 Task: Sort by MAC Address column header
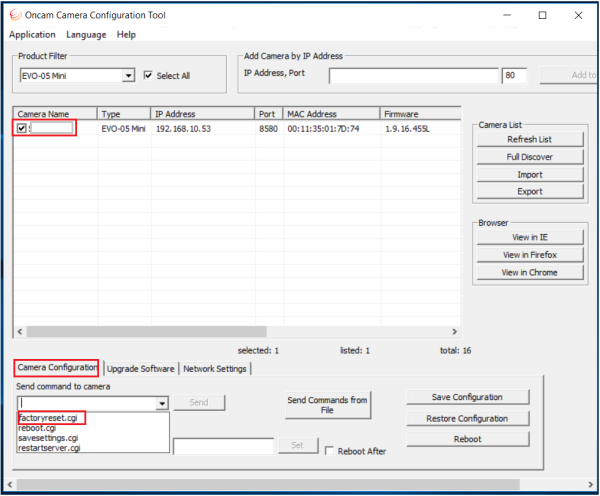(x=331, y=114)
